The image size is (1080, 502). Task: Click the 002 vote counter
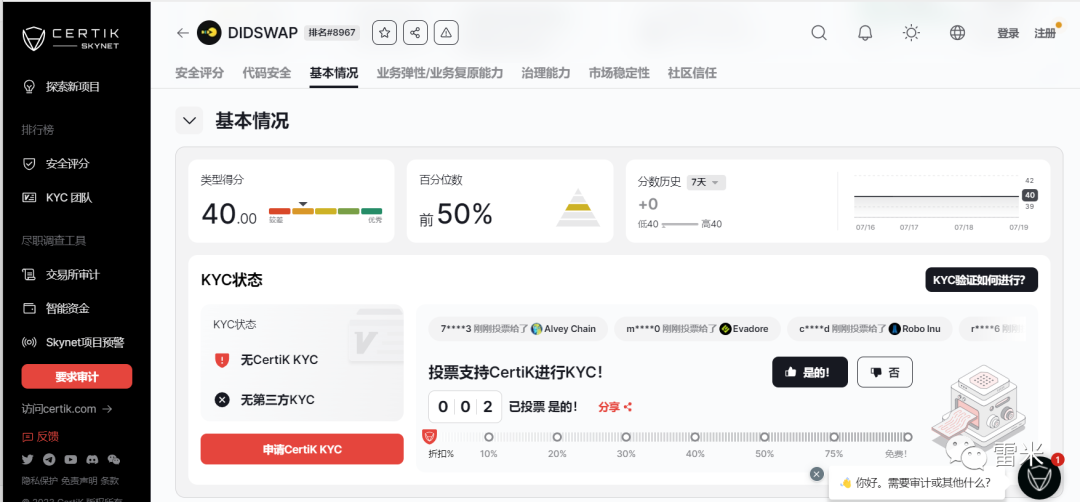tap(465, 407)
